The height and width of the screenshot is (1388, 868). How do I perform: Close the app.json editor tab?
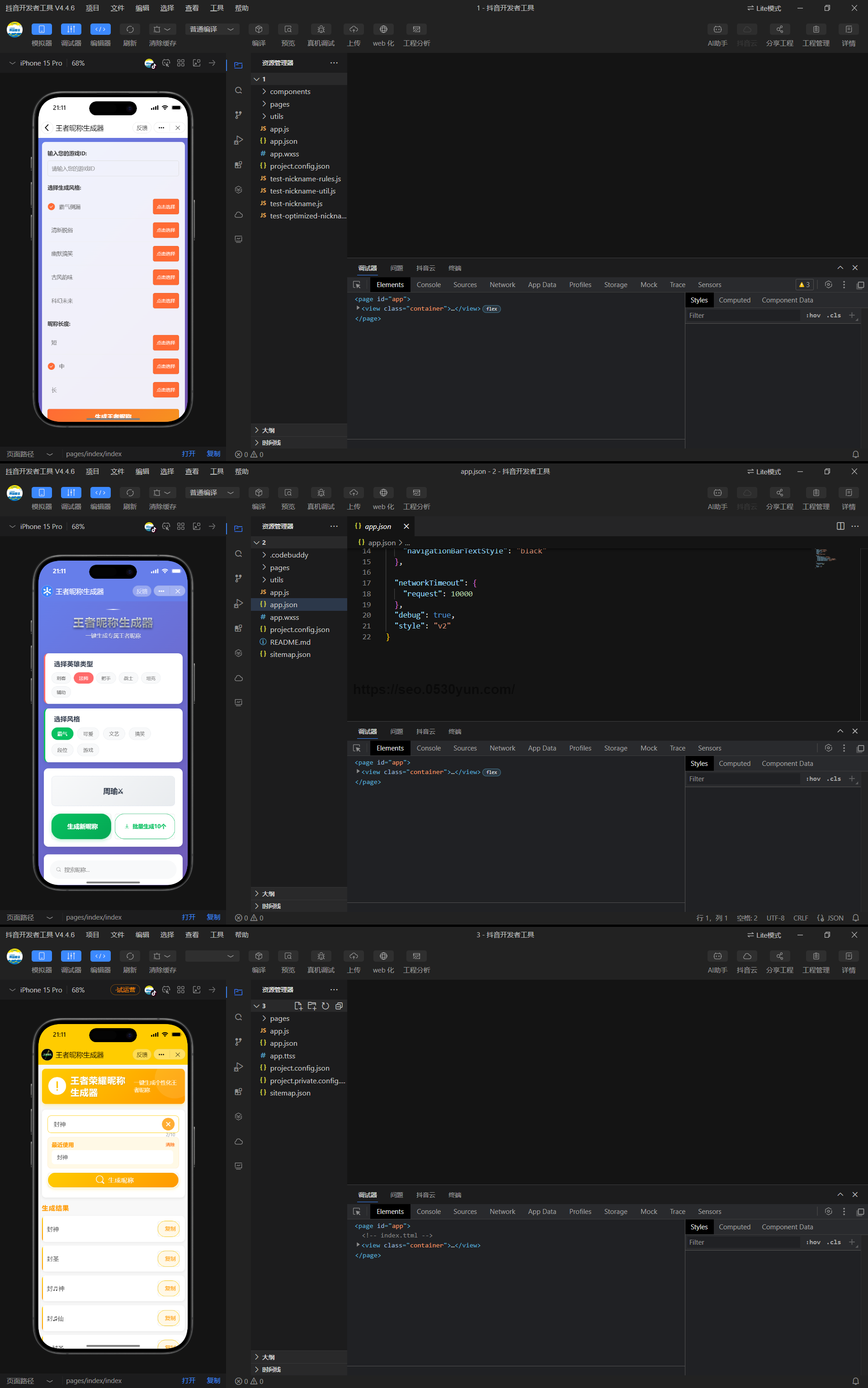click(406, 526)
